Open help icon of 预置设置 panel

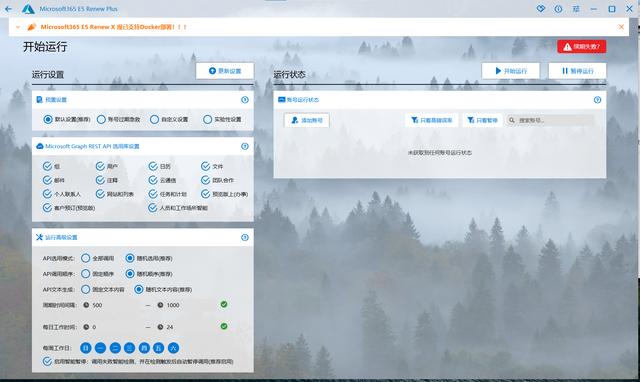(245, 100)
